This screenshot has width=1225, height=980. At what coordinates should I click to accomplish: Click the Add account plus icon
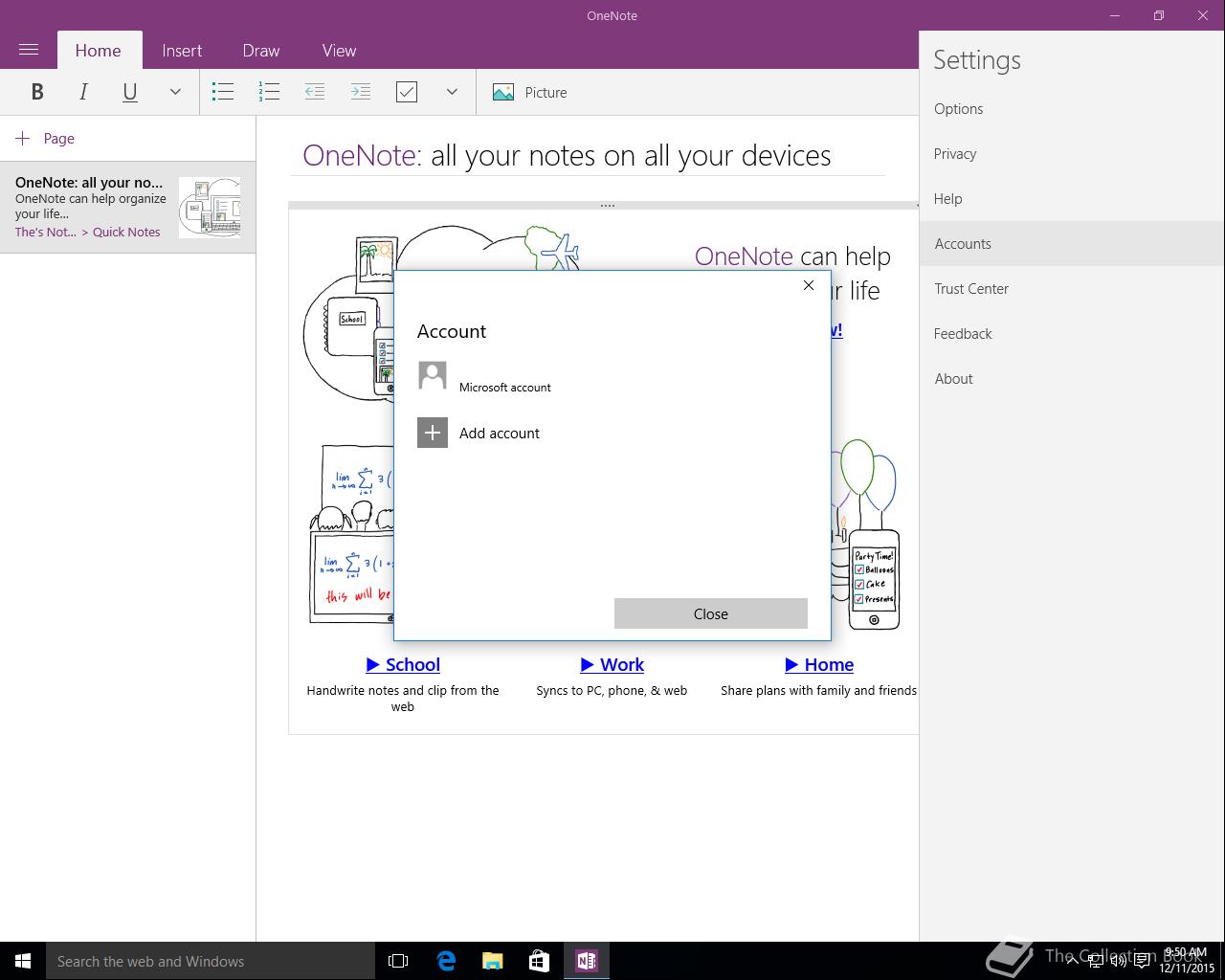(433, 433)
